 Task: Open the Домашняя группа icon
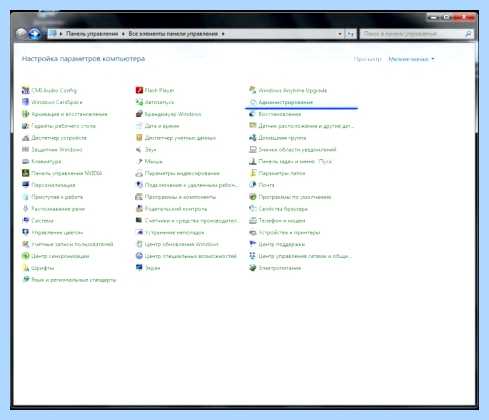(x=253, y=138)
